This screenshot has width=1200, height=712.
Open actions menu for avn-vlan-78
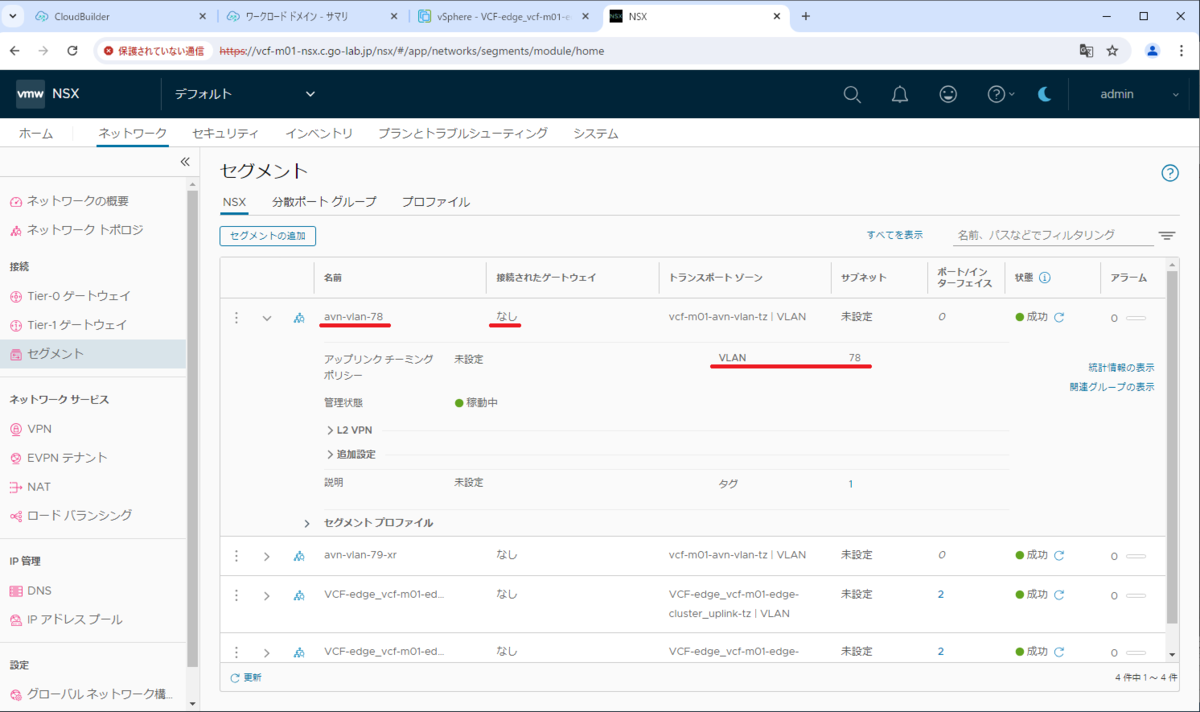[237, 318]
